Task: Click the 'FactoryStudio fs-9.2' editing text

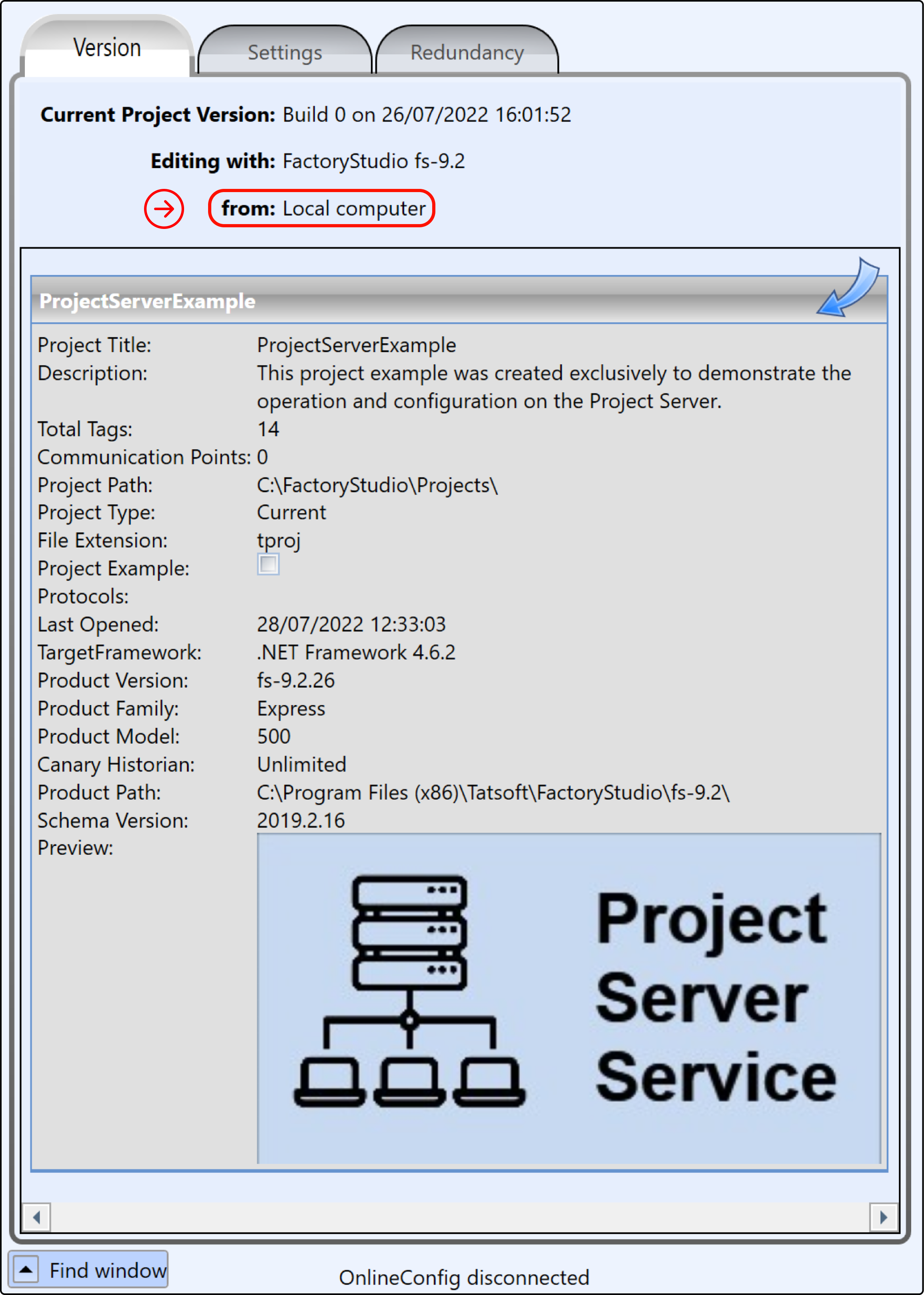Action: (x=374, y=161)
